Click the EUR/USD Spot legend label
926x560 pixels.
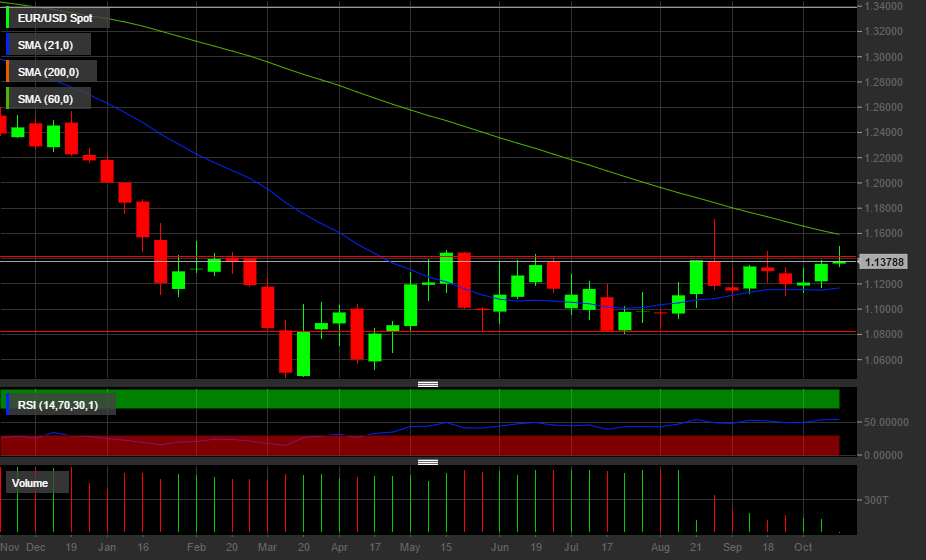(55, 18)
